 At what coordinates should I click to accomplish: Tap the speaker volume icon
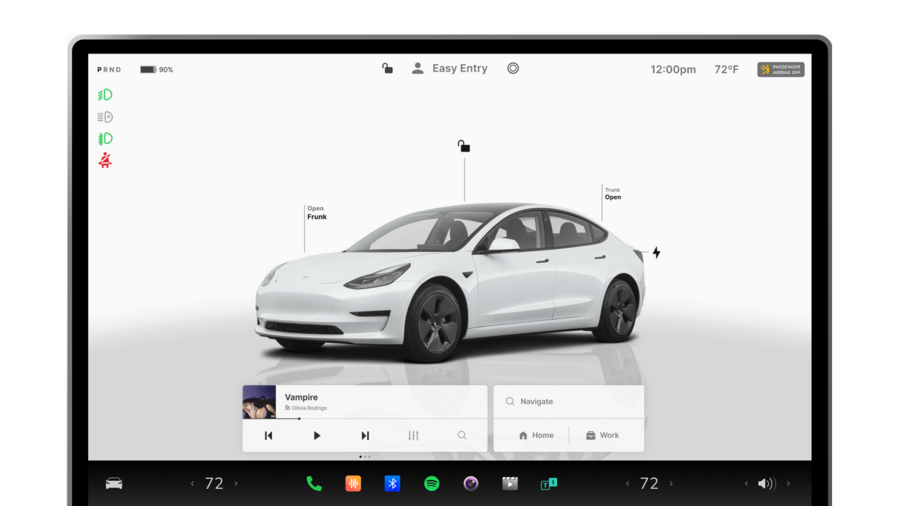[766, 484]
